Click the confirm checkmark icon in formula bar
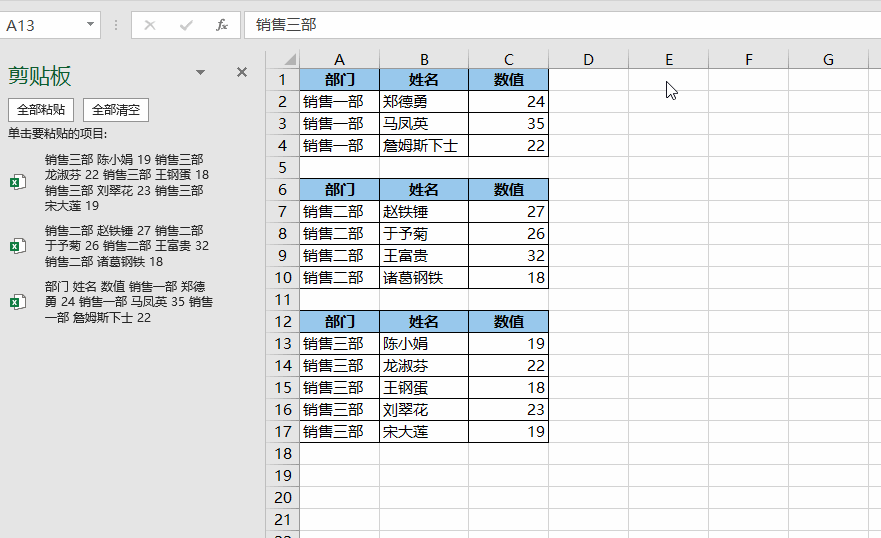This screenshot has width=881, height=538. click(x=186, y=25)
